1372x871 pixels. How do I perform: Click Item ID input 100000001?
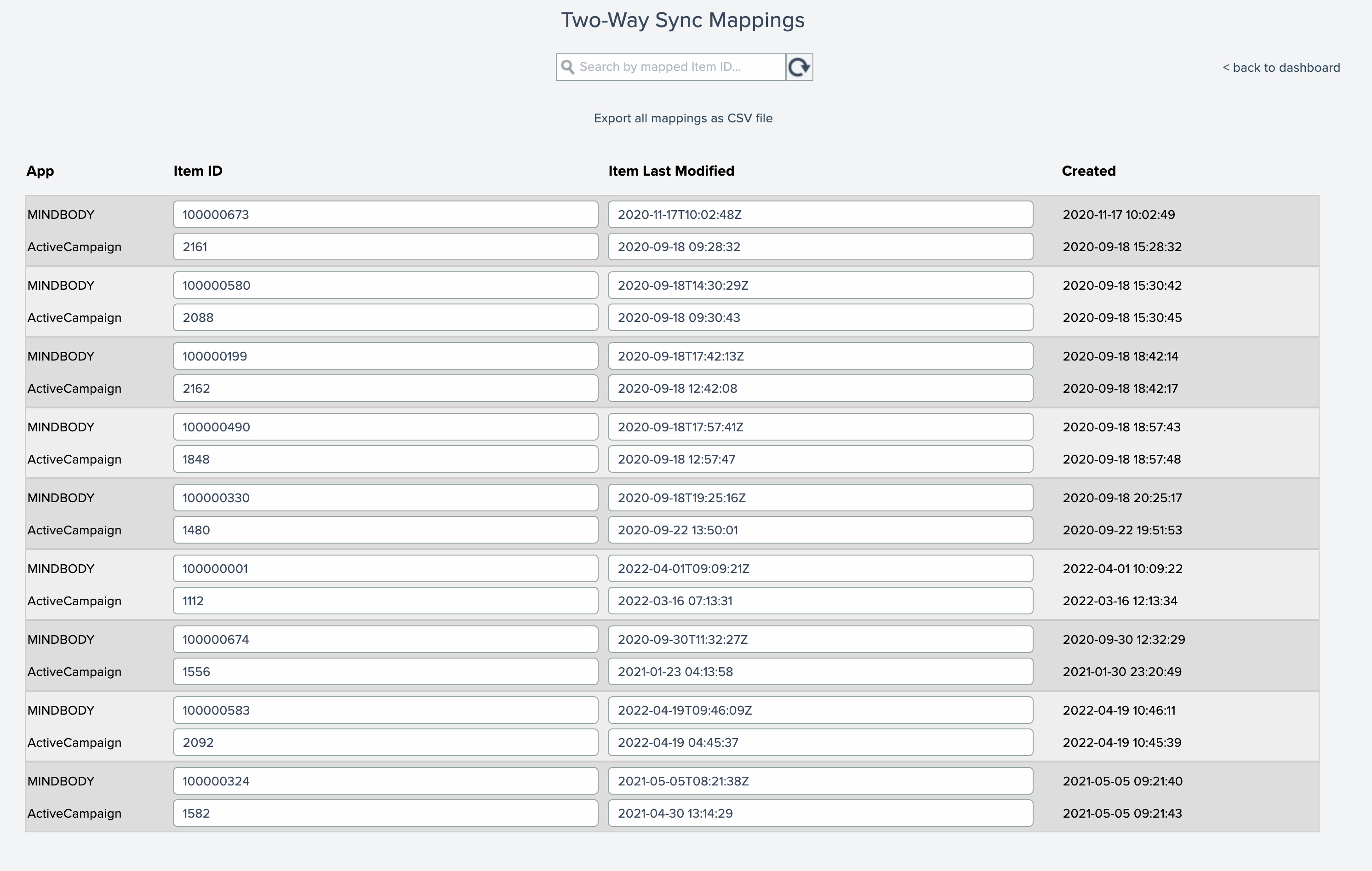[385, 568]
